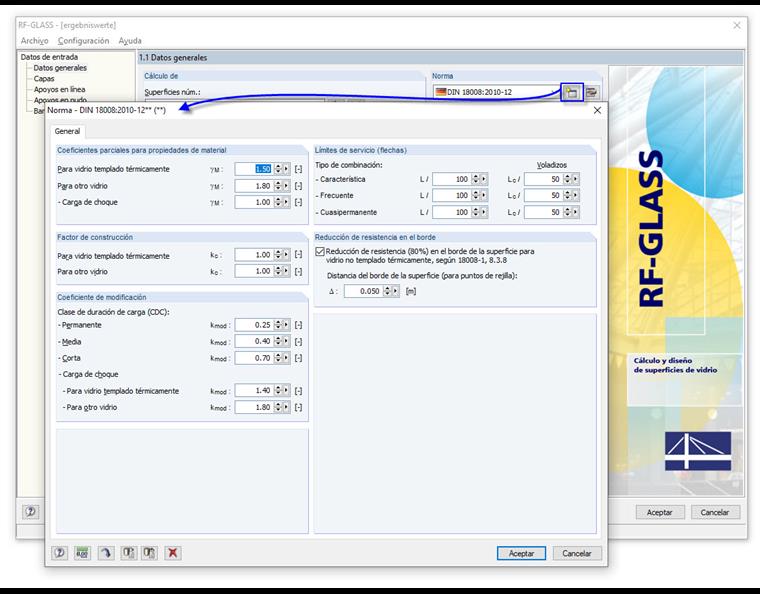
Task: Open arrow menu for Permanente kmod value
Action: click(286, 325)
